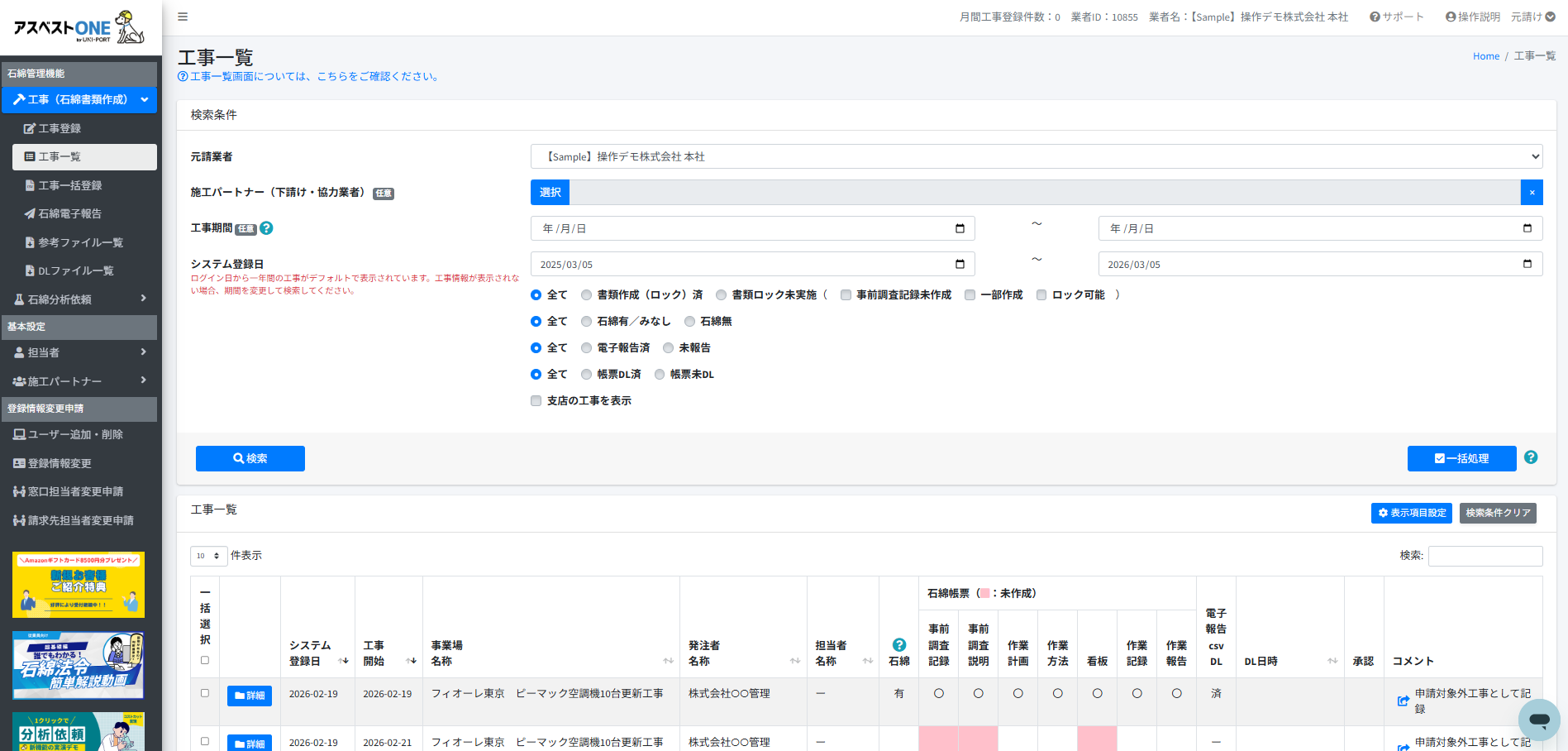
Task: Click the 石綿 column help icon
Action: tap(898, 645)
